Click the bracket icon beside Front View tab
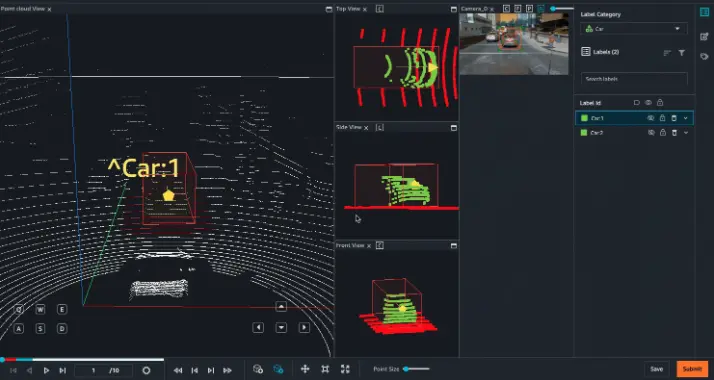 380,246
